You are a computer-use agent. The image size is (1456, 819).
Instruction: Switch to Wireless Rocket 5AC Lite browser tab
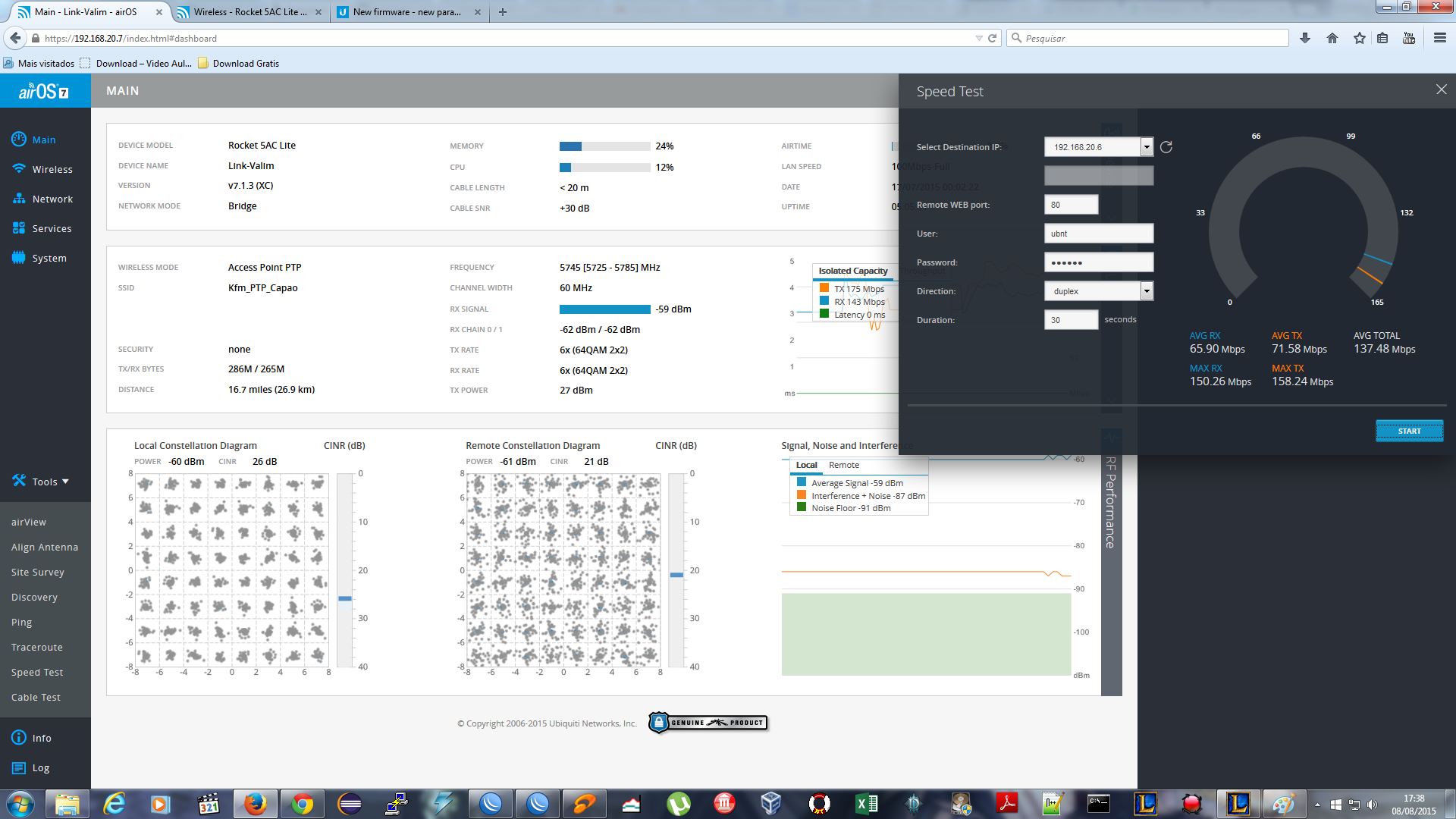tap(250, 12)
